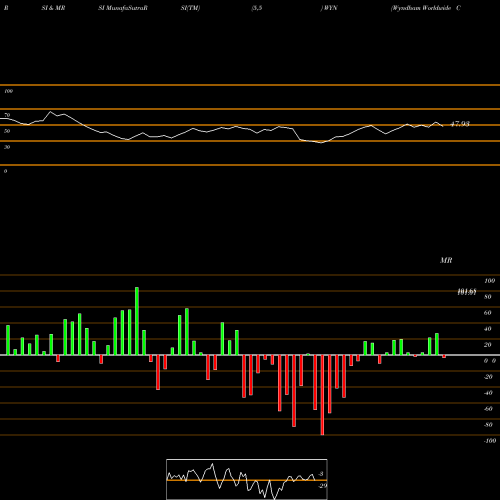Image resolution: width=500 pixels, height=500 pixels.
Task: Click the -29 label in mini chart
Action: coord(323,486)
